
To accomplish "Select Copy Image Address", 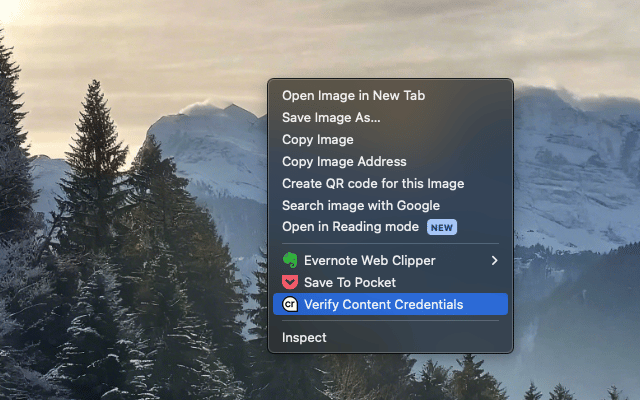I will (344, 162).
